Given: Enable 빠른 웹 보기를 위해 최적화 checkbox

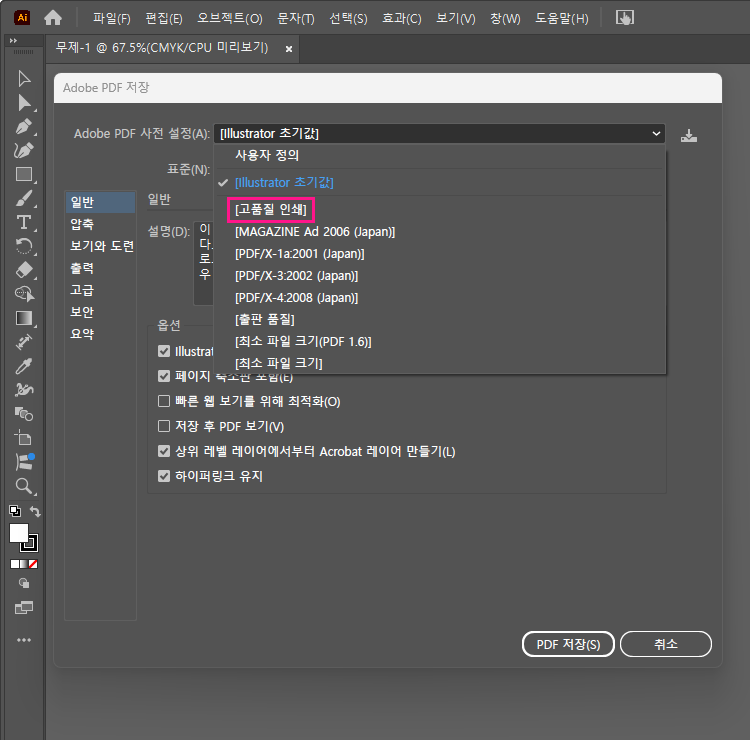Looking at the screenshot, I should (x=164, y=402).
